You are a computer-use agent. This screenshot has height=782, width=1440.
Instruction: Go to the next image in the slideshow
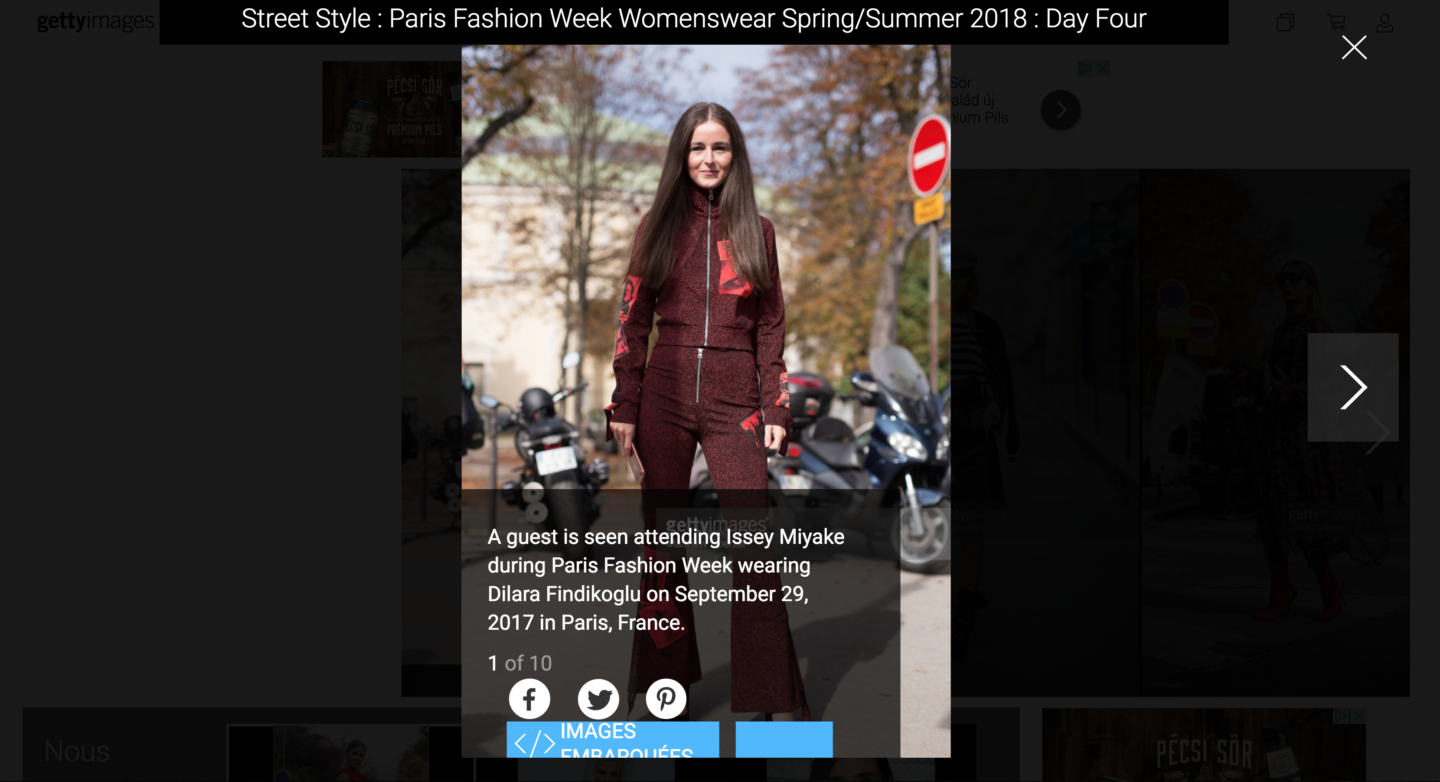[1353, 387]
